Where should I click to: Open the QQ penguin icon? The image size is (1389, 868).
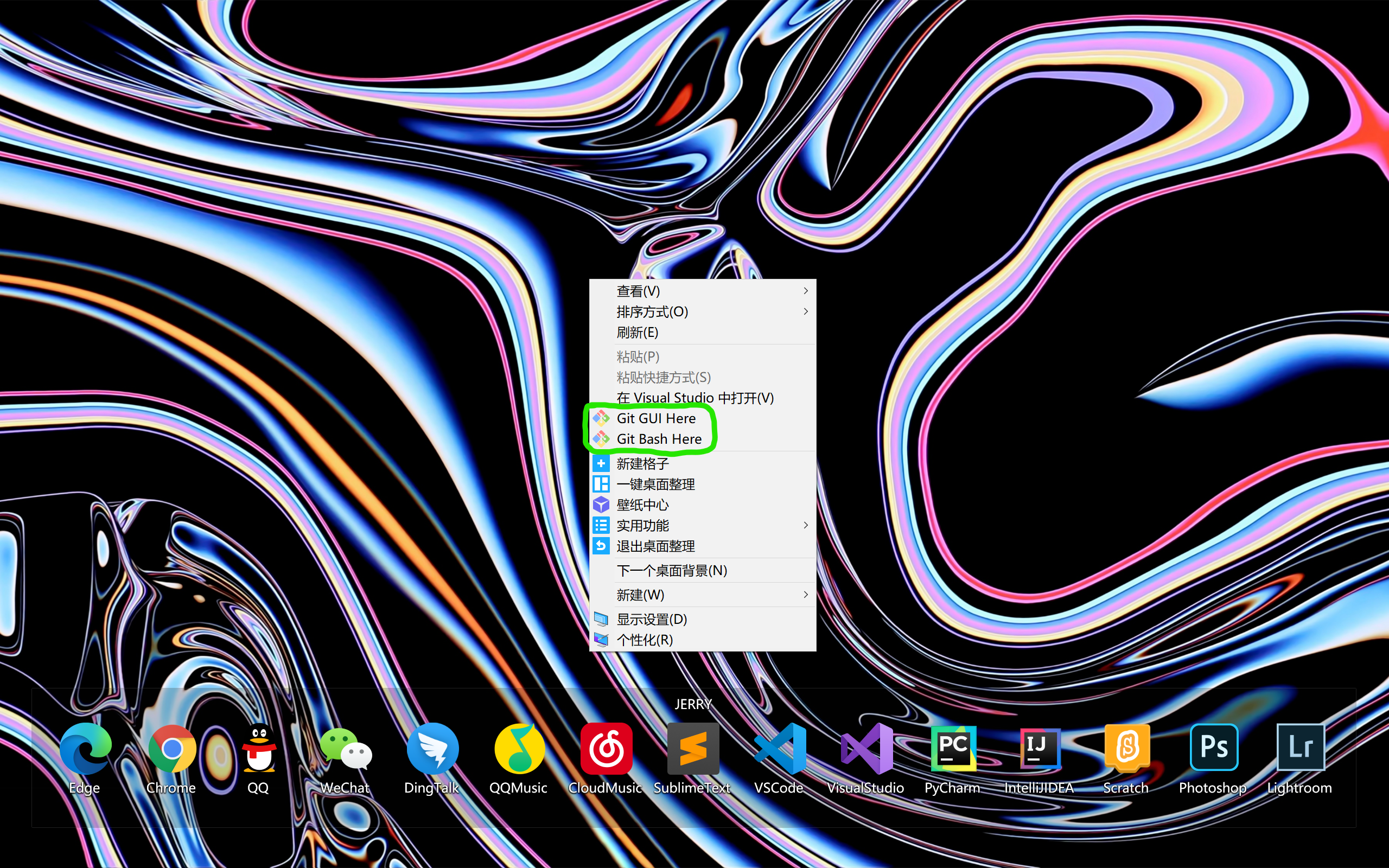coord(259,748)
